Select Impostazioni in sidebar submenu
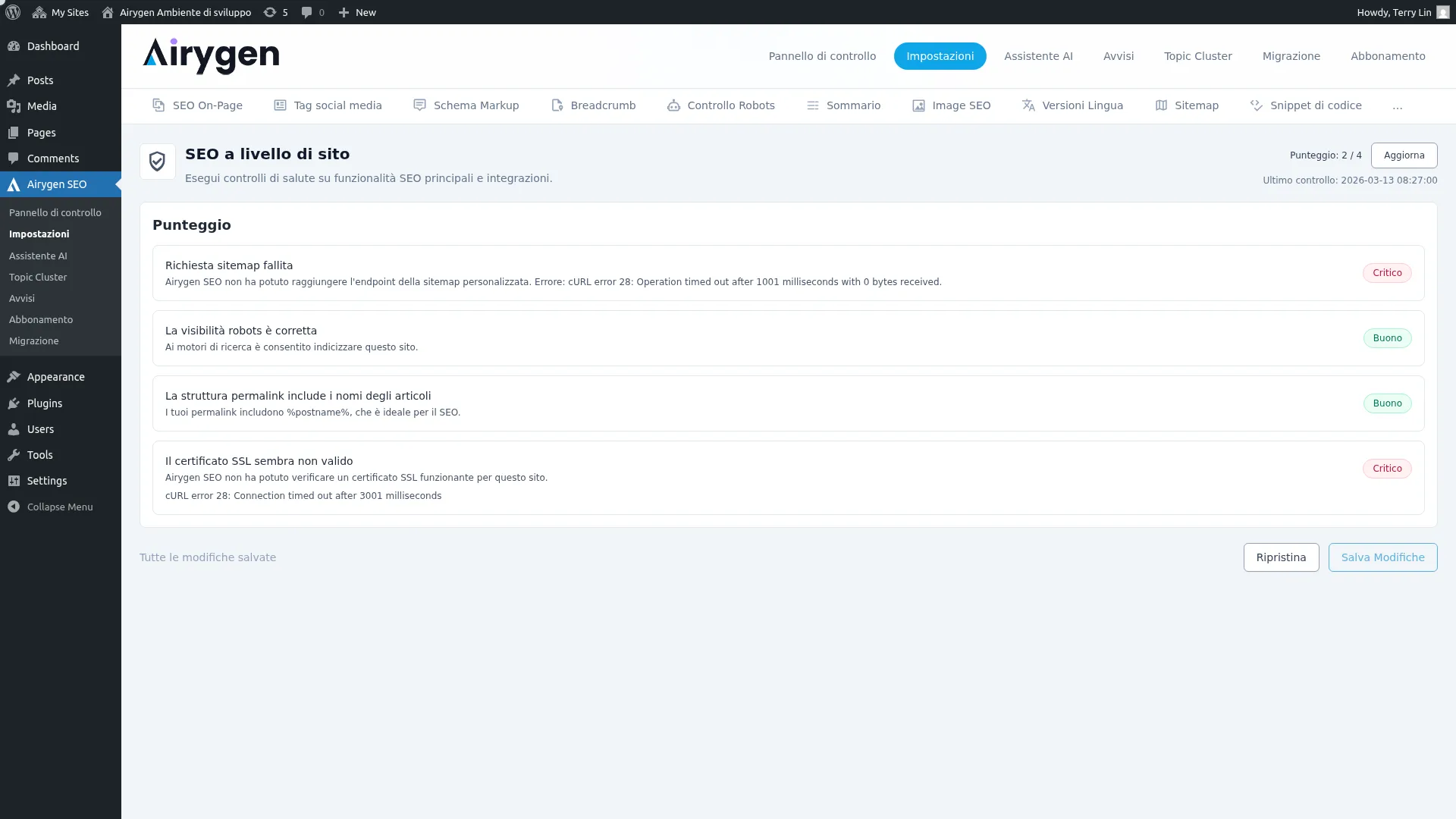The width and height of the screenshot is (1456, 819). click(x=39, y=234)
